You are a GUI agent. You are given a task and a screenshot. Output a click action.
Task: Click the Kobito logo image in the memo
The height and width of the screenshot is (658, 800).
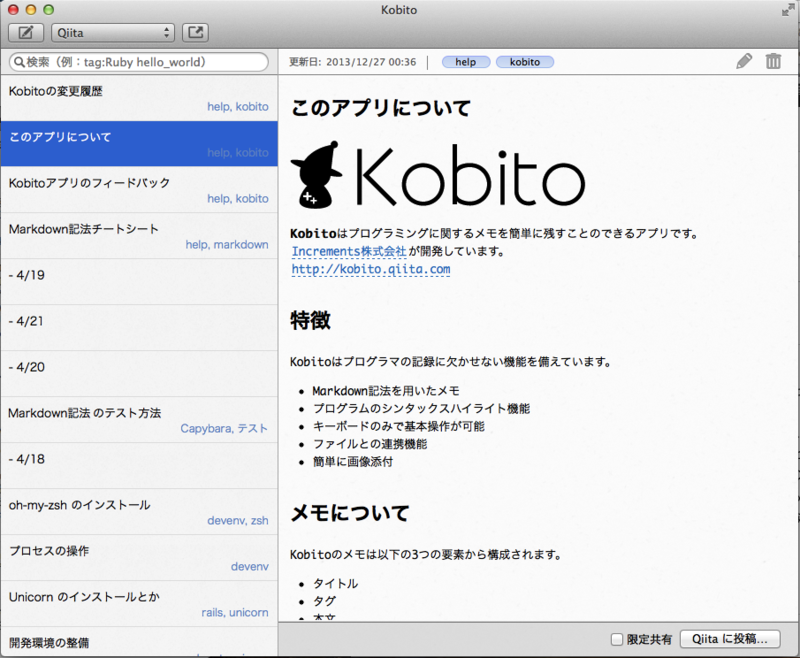point(438,174)
